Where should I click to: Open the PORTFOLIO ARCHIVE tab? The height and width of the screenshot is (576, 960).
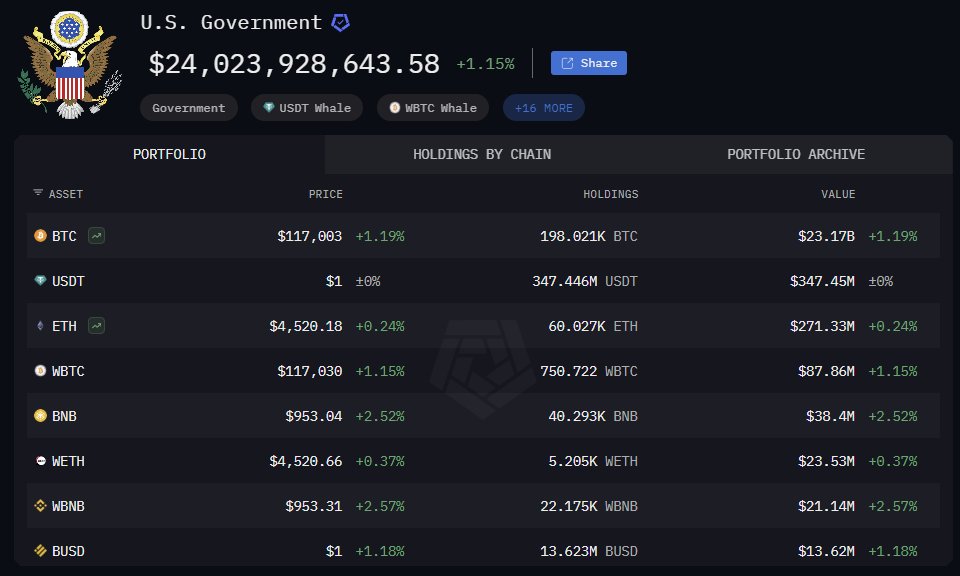796,154
